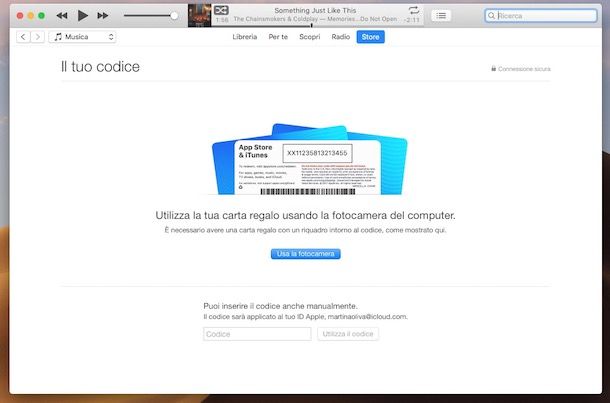Go forward with the right chevron
Screen dimensions: 610x403
(37, 37)
